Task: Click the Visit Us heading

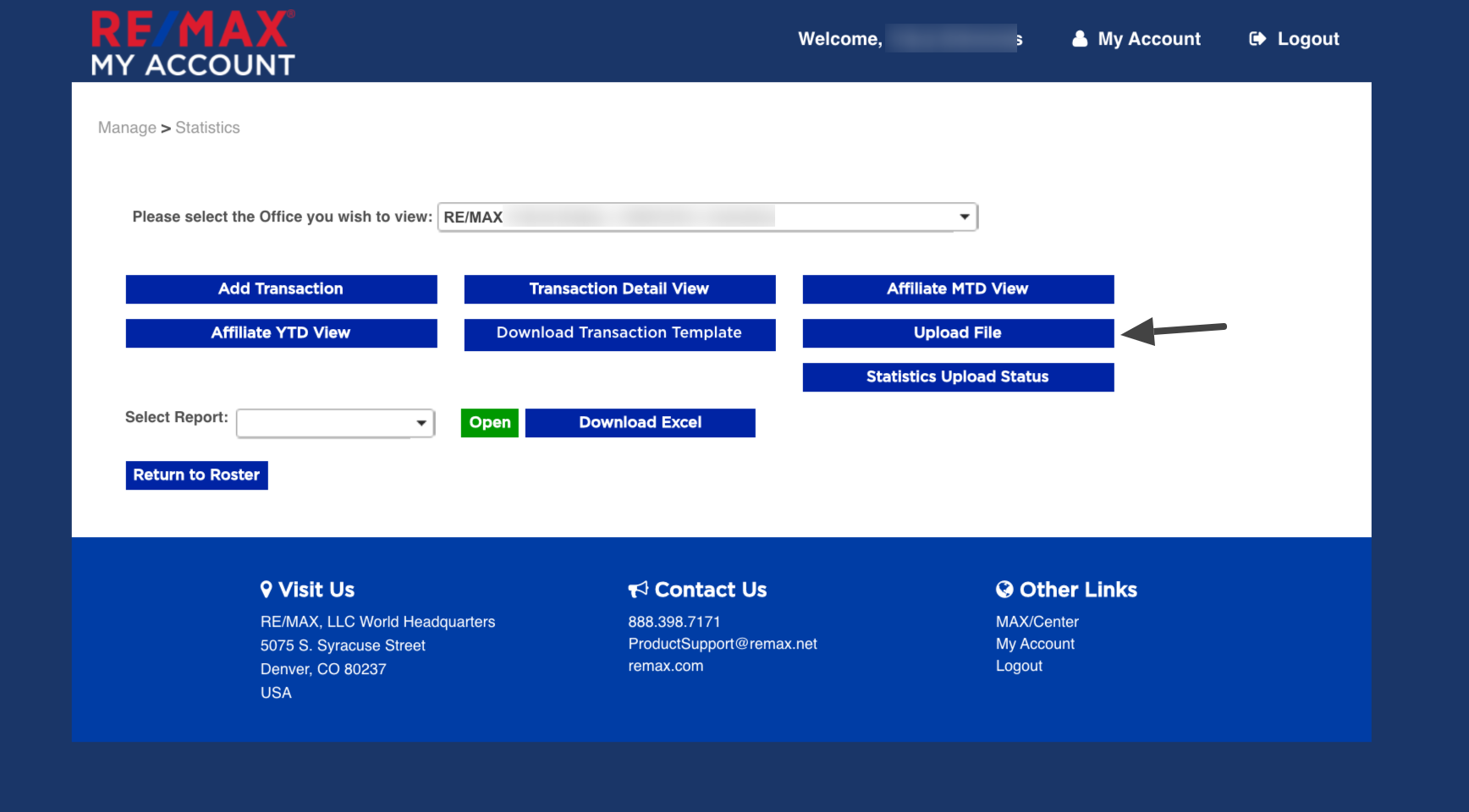Action: tap(316, 590)
